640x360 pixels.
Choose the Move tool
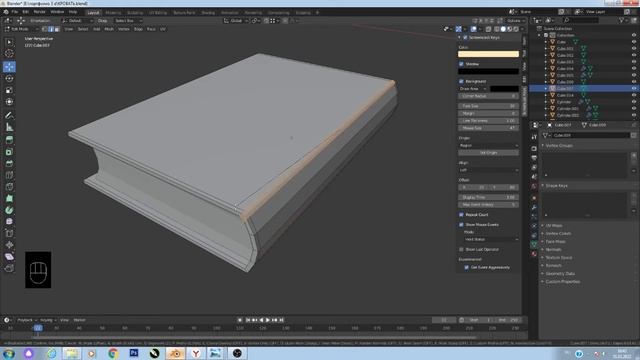(9, 67)
